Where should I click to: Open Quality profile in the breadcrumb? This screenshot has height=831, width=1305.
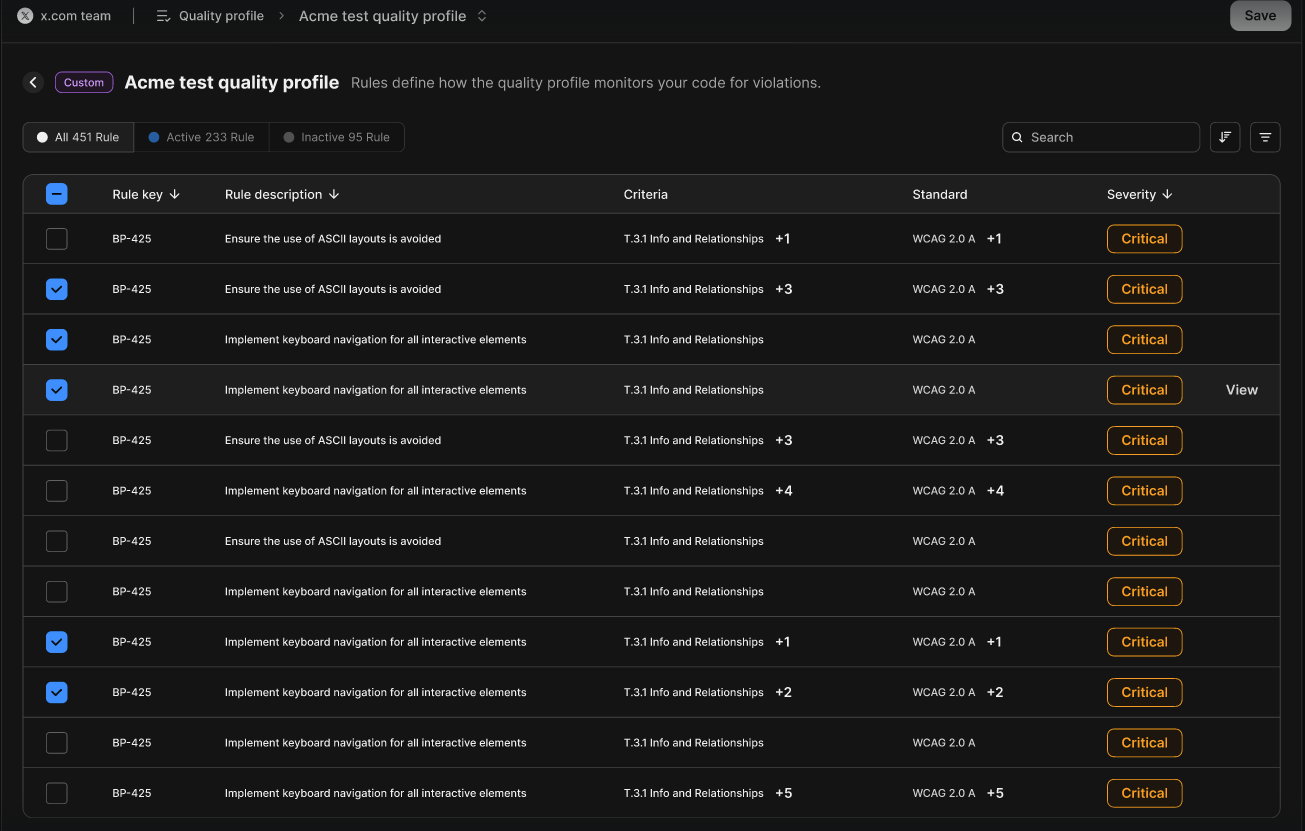(x=221, y=16)
